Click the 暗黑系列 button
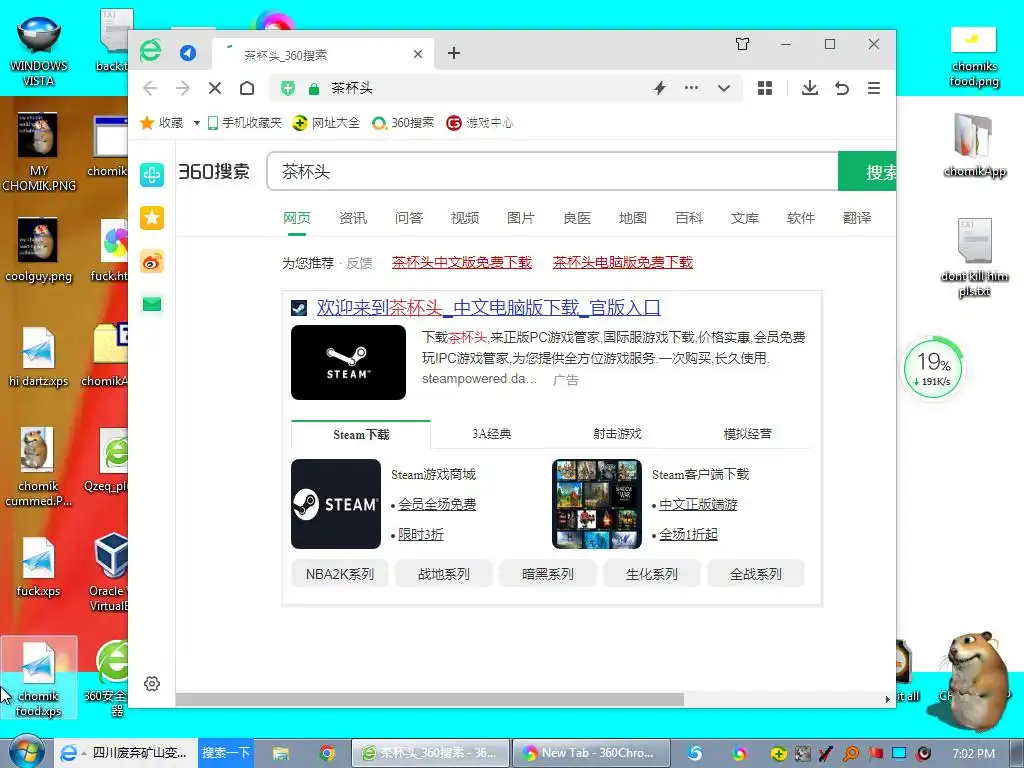 pos(548,574)
